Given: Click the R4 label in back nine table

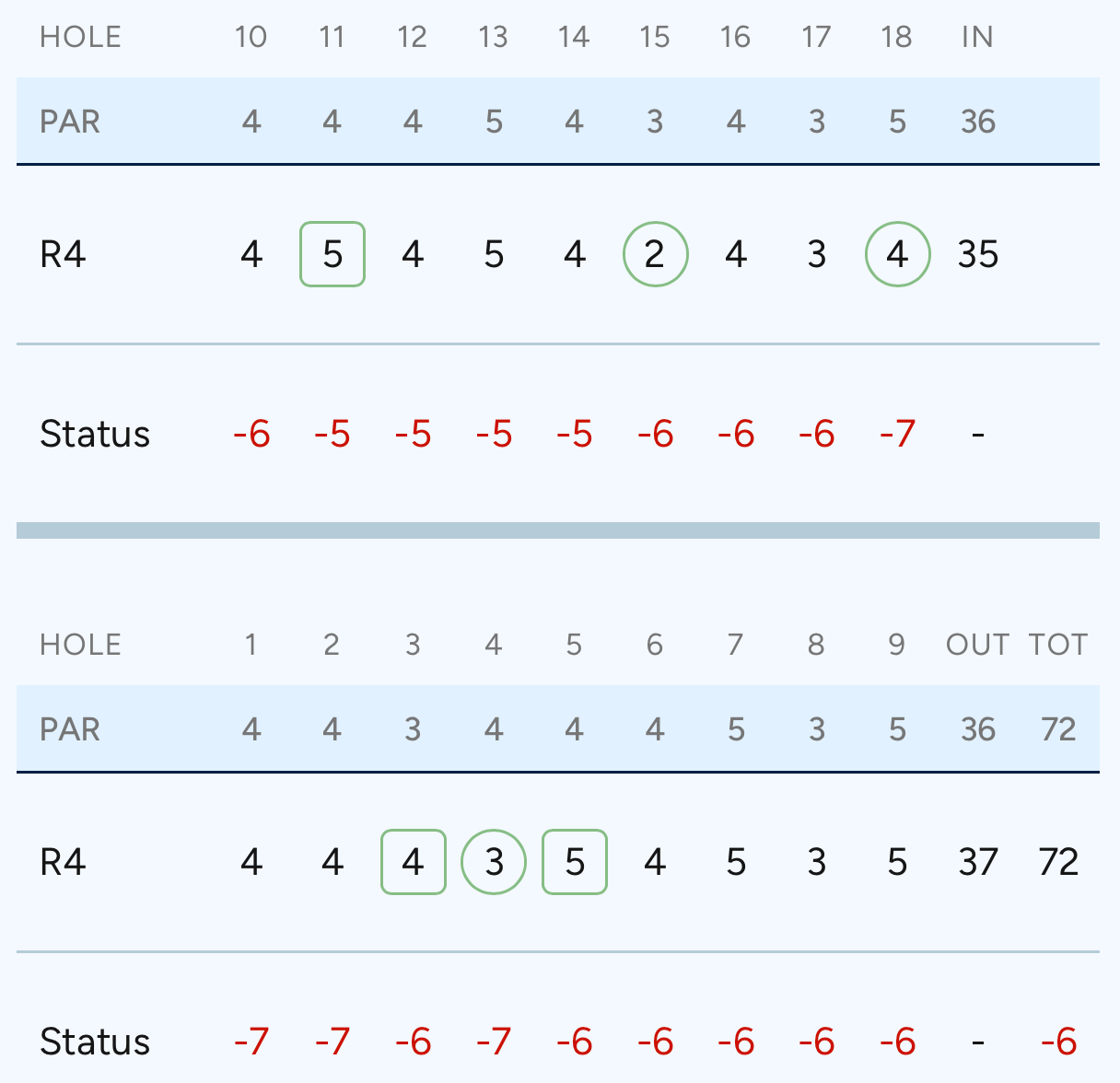Looking at the screenshot, I should pos(63,254).
